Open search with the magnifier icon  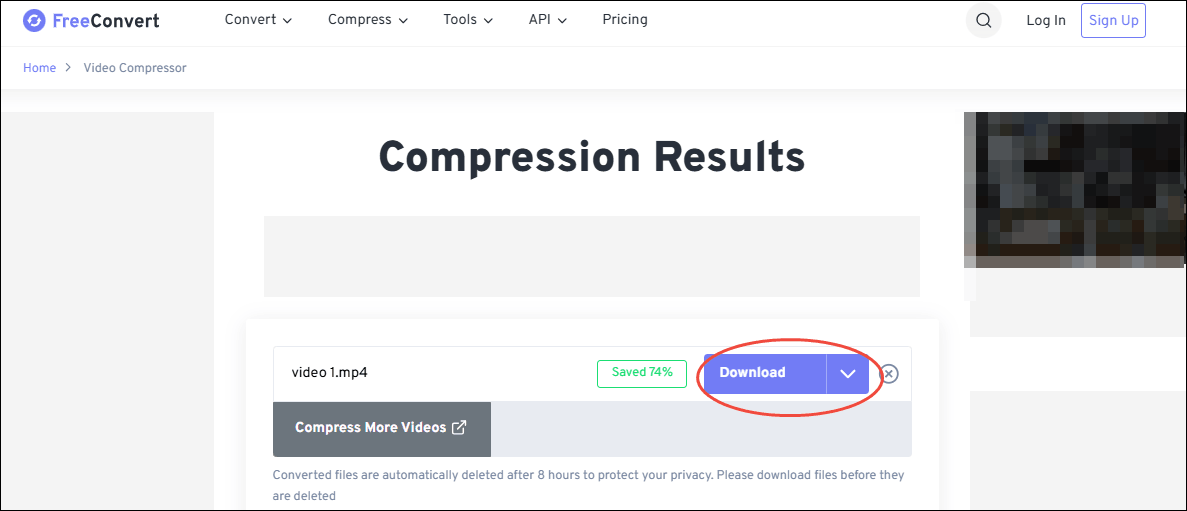point(984,21)
